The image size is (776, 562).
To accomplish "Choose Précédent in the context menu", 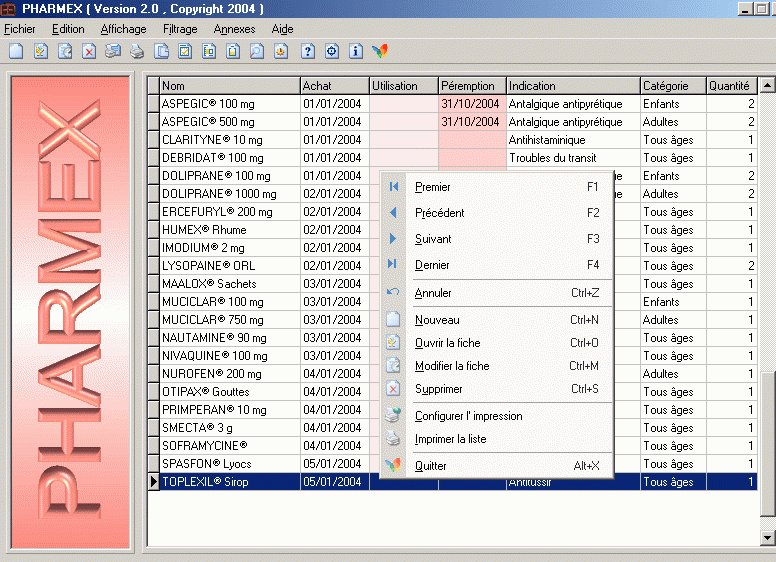I will (497, 213).
